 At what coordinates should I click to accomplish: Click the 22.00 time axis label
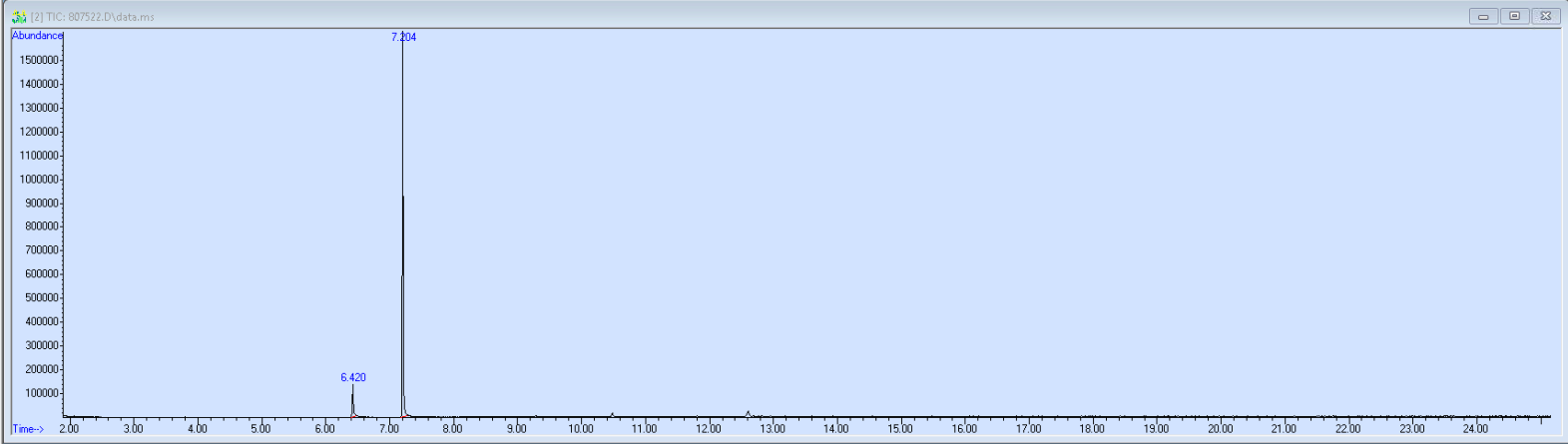1347,429
